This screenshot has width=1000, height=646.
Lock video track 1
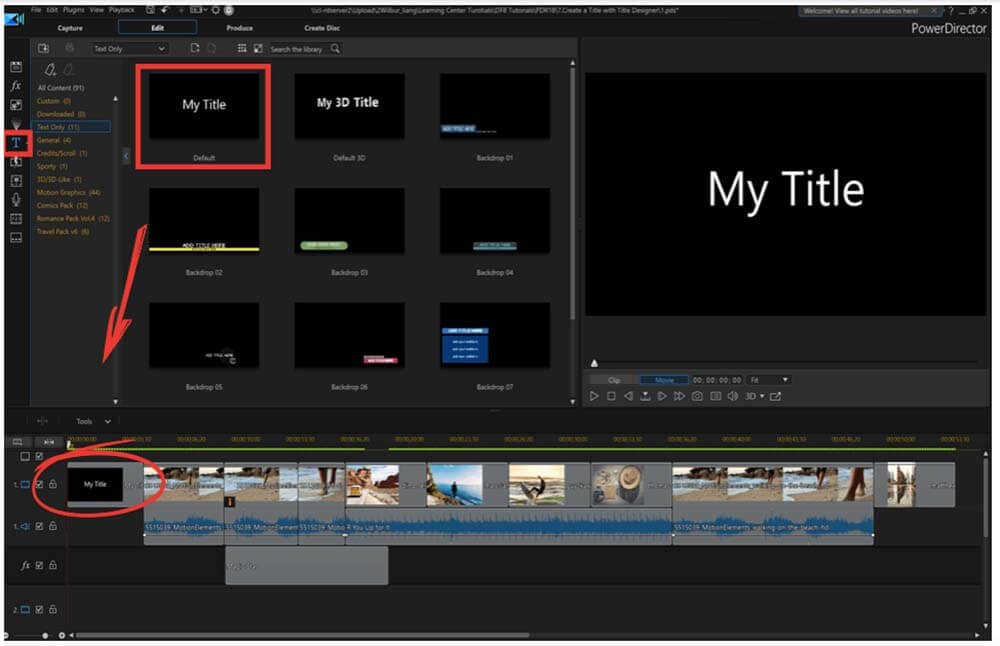(53, 485)
